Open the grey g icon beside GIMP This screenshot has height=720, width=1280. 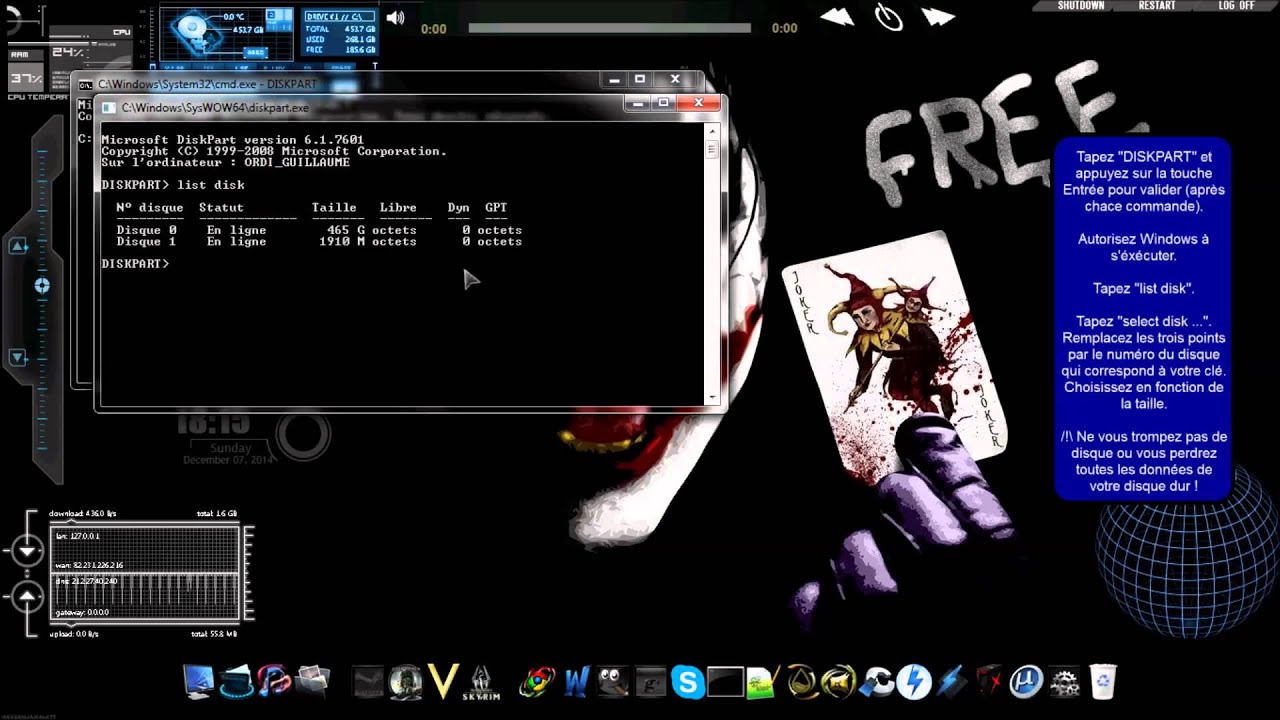pyautogui.click(x=650, y=682)
